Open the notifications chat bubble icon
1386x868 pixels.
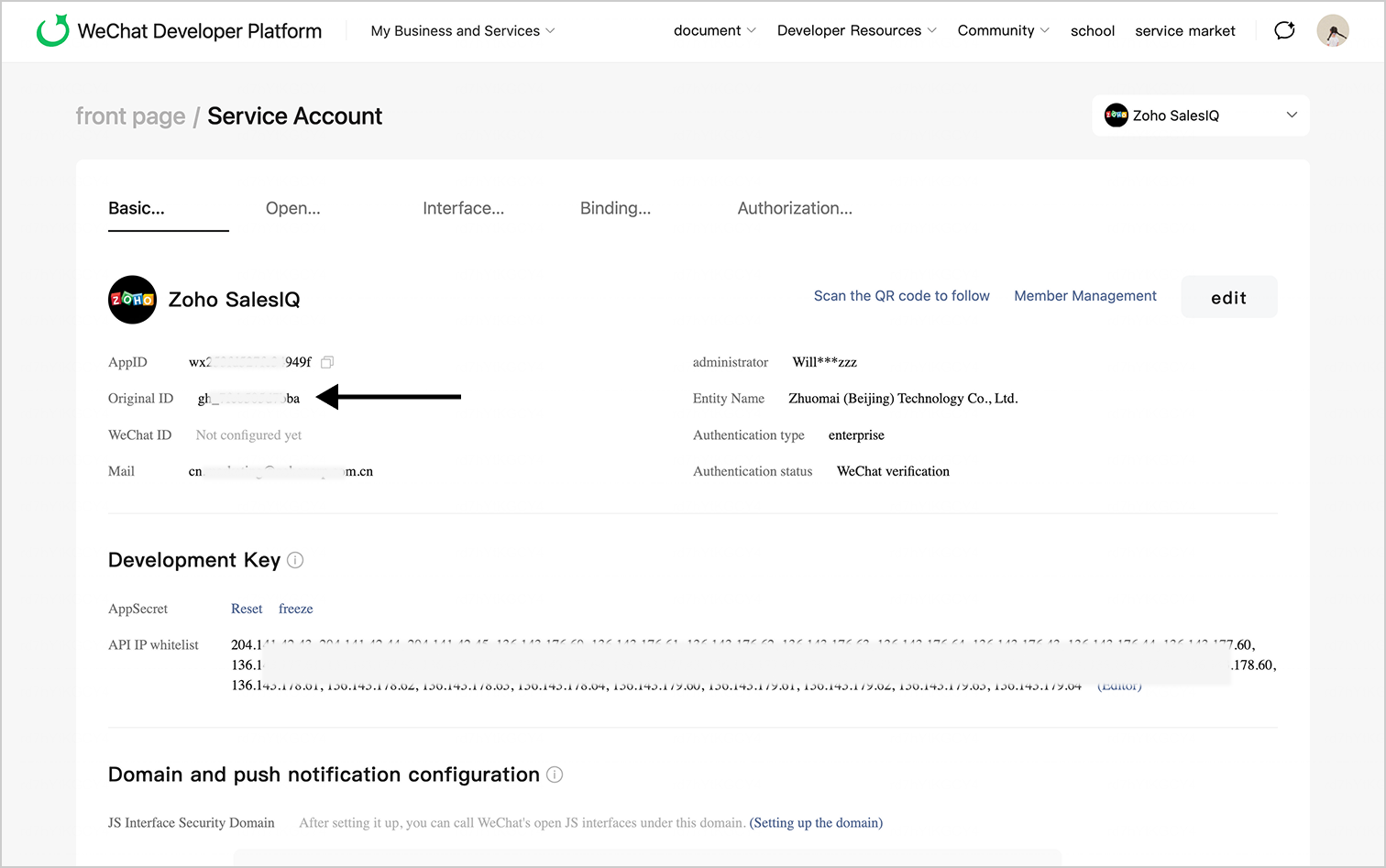pyautogui.click(x=1284, y=30)
